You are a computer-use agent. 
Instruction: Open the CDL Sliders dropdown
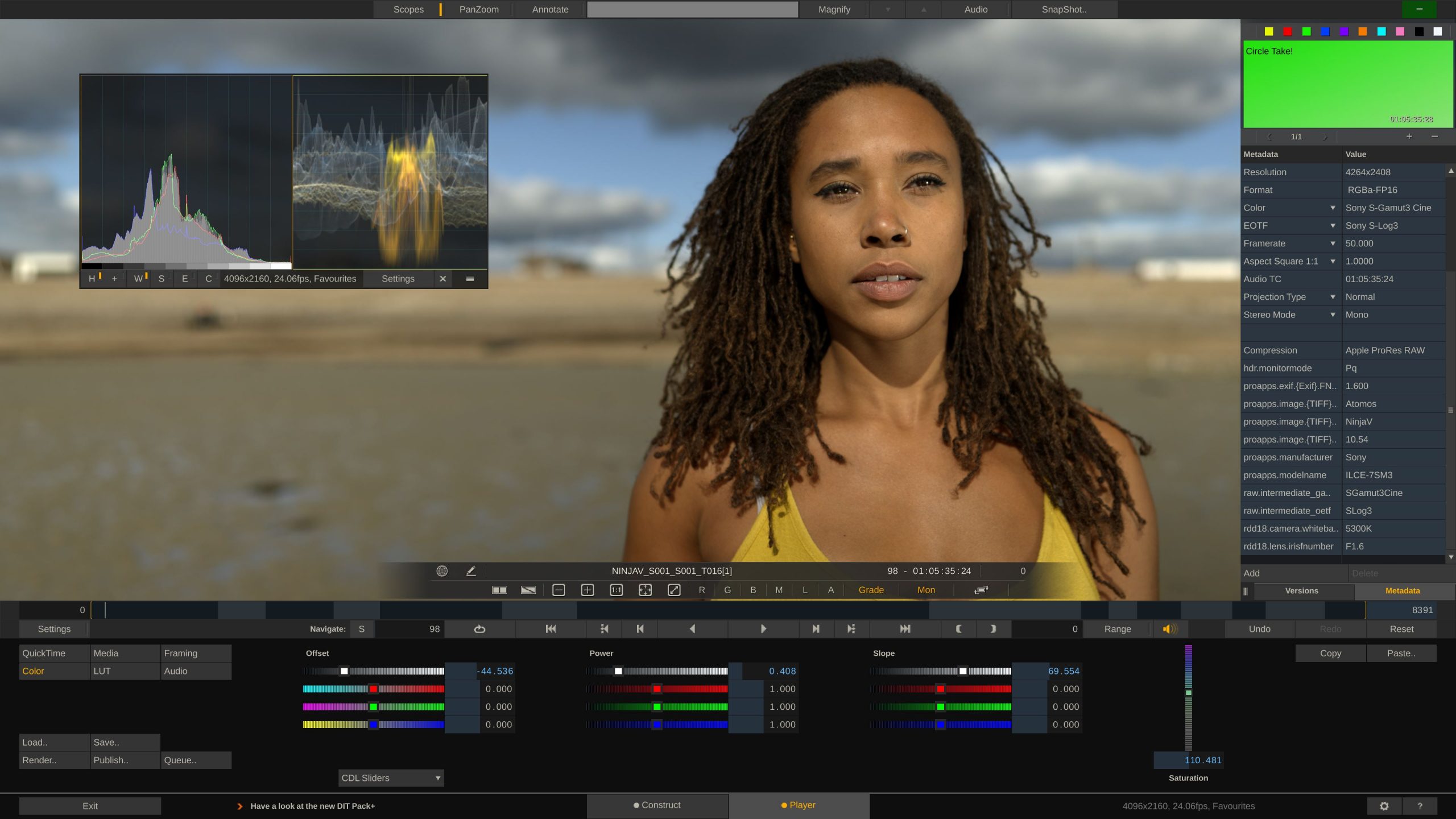391,777
